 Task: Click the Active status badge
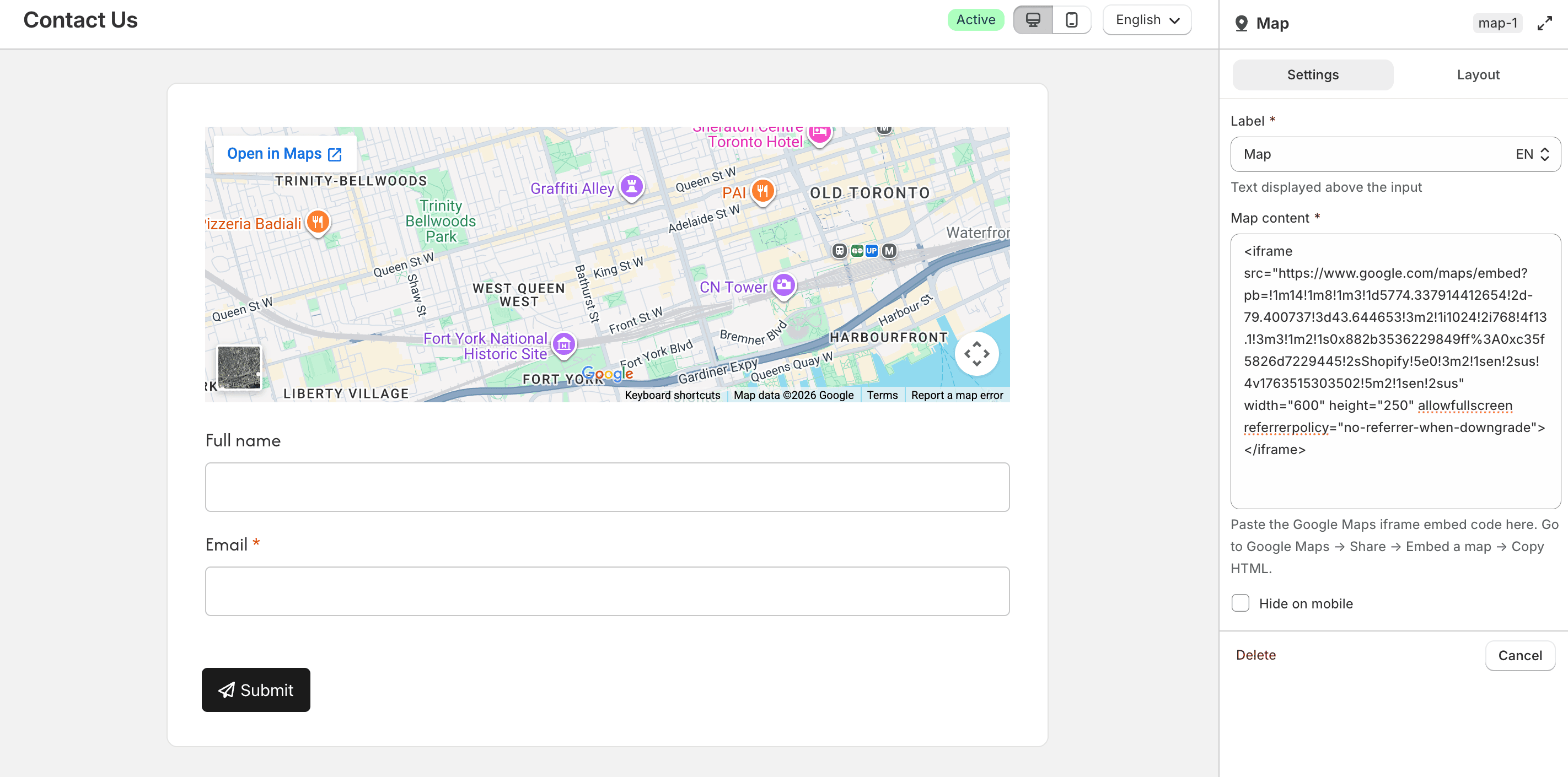click(975, 20)
